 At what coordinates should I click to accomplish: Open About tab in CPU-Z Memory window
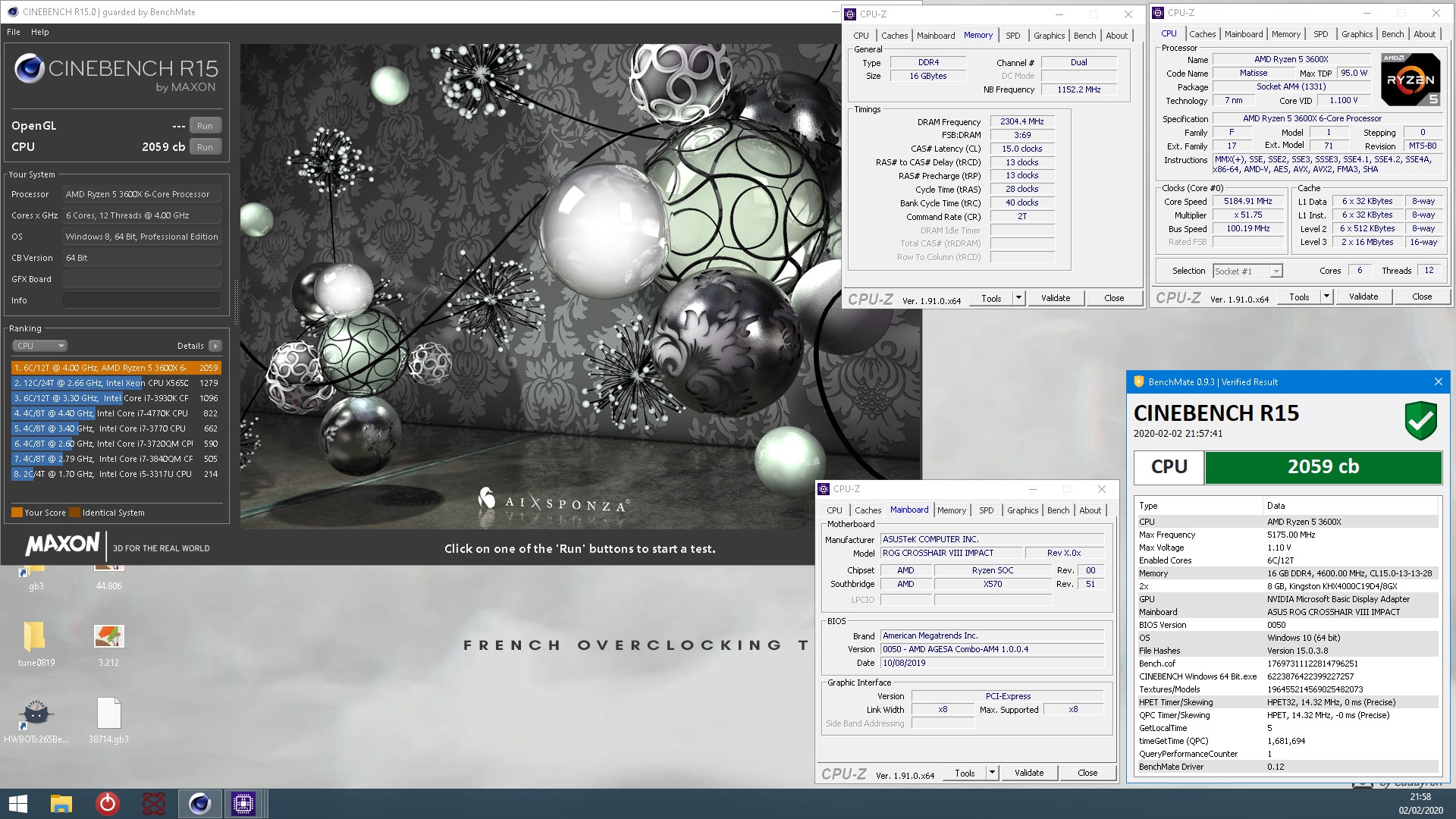point(1116,36)
